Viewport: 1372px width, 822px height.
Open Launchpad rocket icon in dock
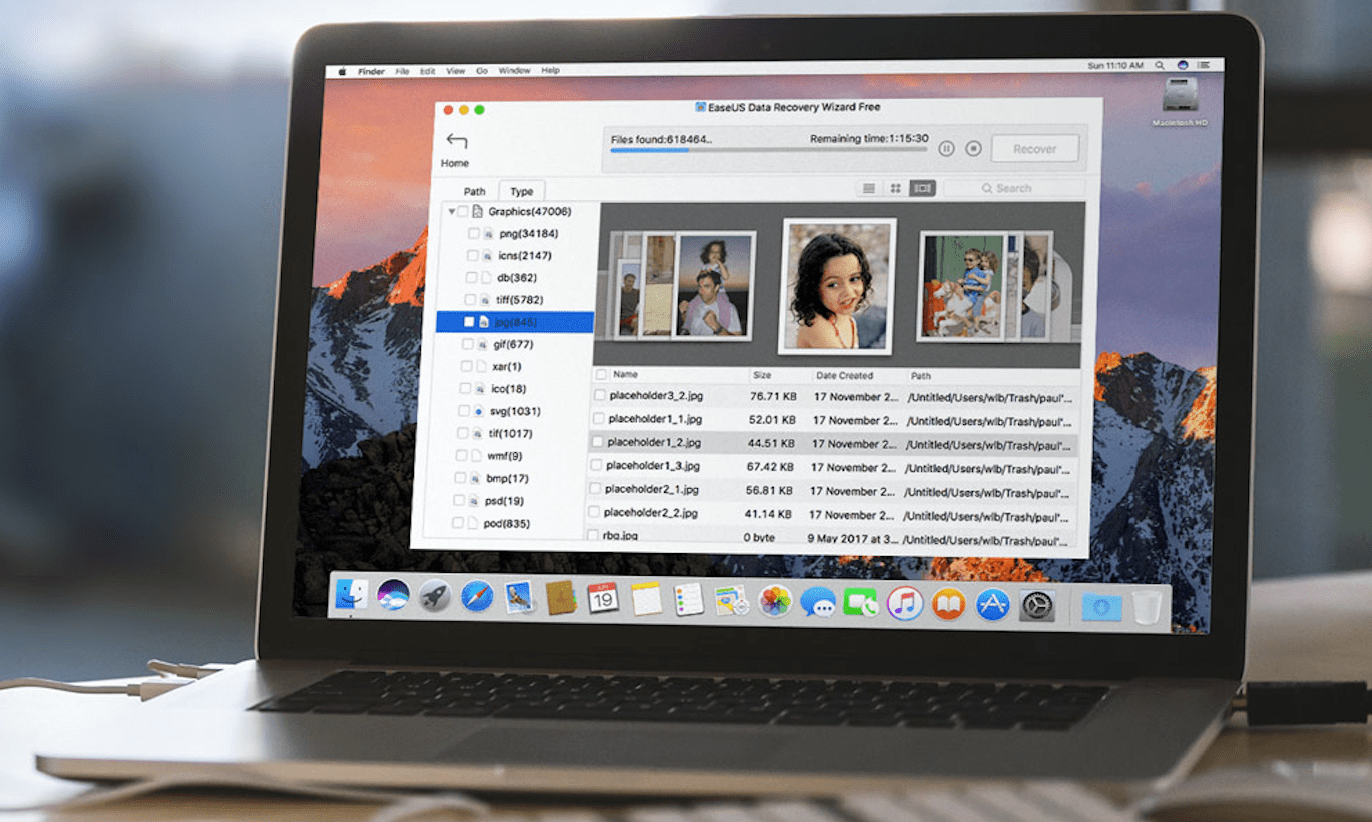434,596
